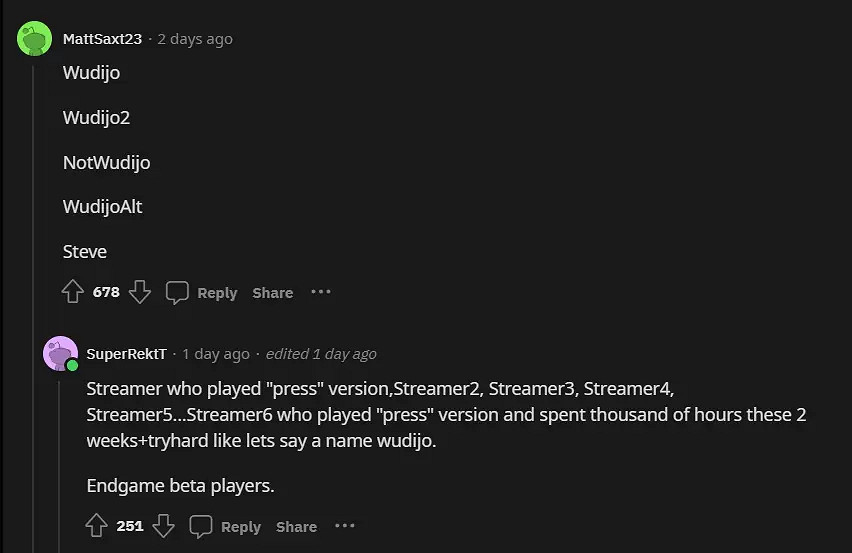
Task: Share MattSaxt23's Wudijo comment
Action: 272,292
